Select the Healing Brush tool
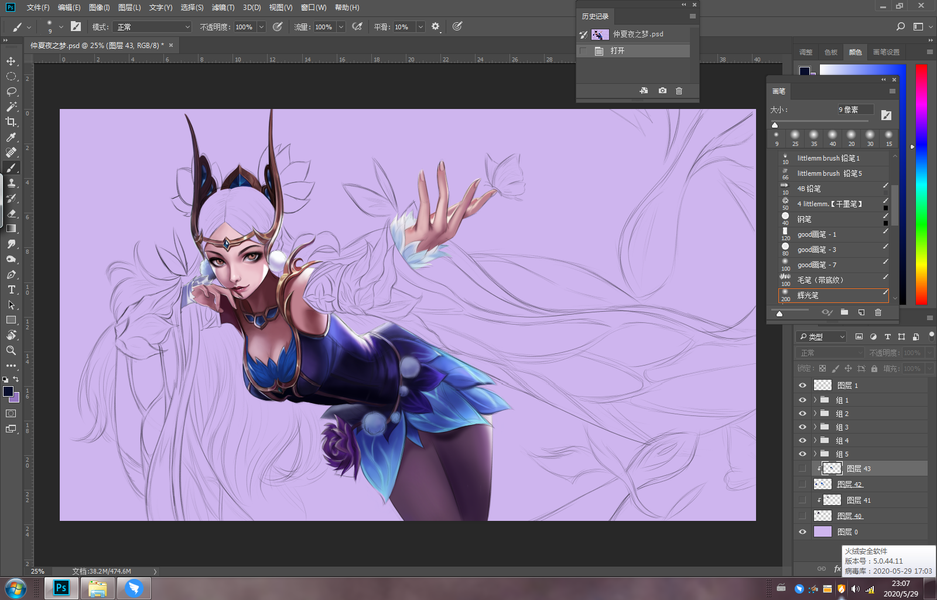Viewport: 937px width, 600px height. (11, 152)
